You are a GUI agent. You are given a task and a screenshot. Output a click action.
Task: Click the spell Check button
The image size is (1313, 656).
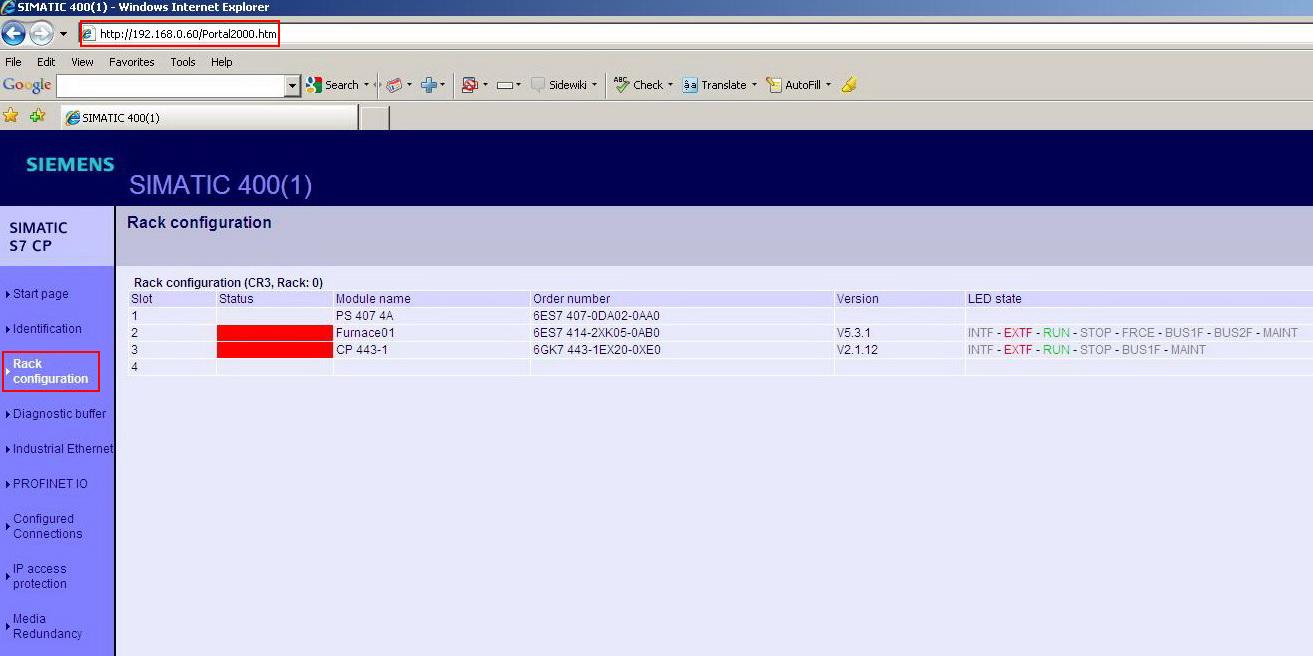(638, 85)
